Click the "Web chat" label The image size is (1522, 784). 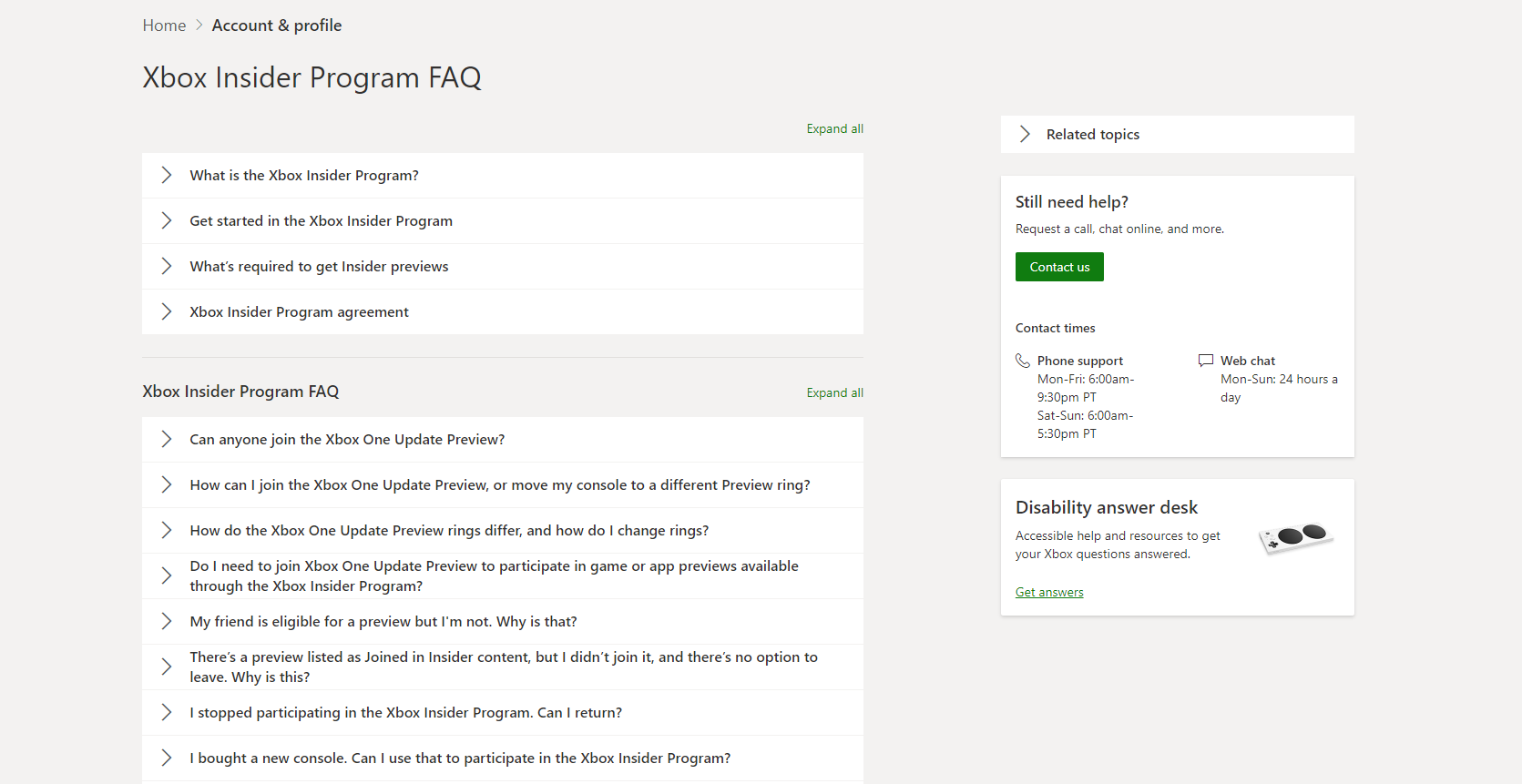click(1248, 361)
